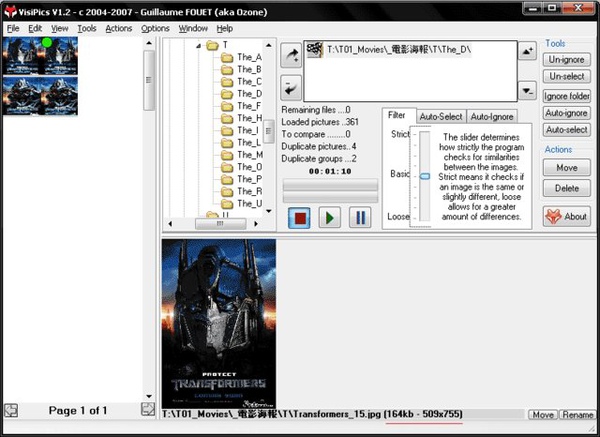This screenshot has width=600, height=437.
Task: Click the filter strictness slider handle
Action: [x=425, y=176]
